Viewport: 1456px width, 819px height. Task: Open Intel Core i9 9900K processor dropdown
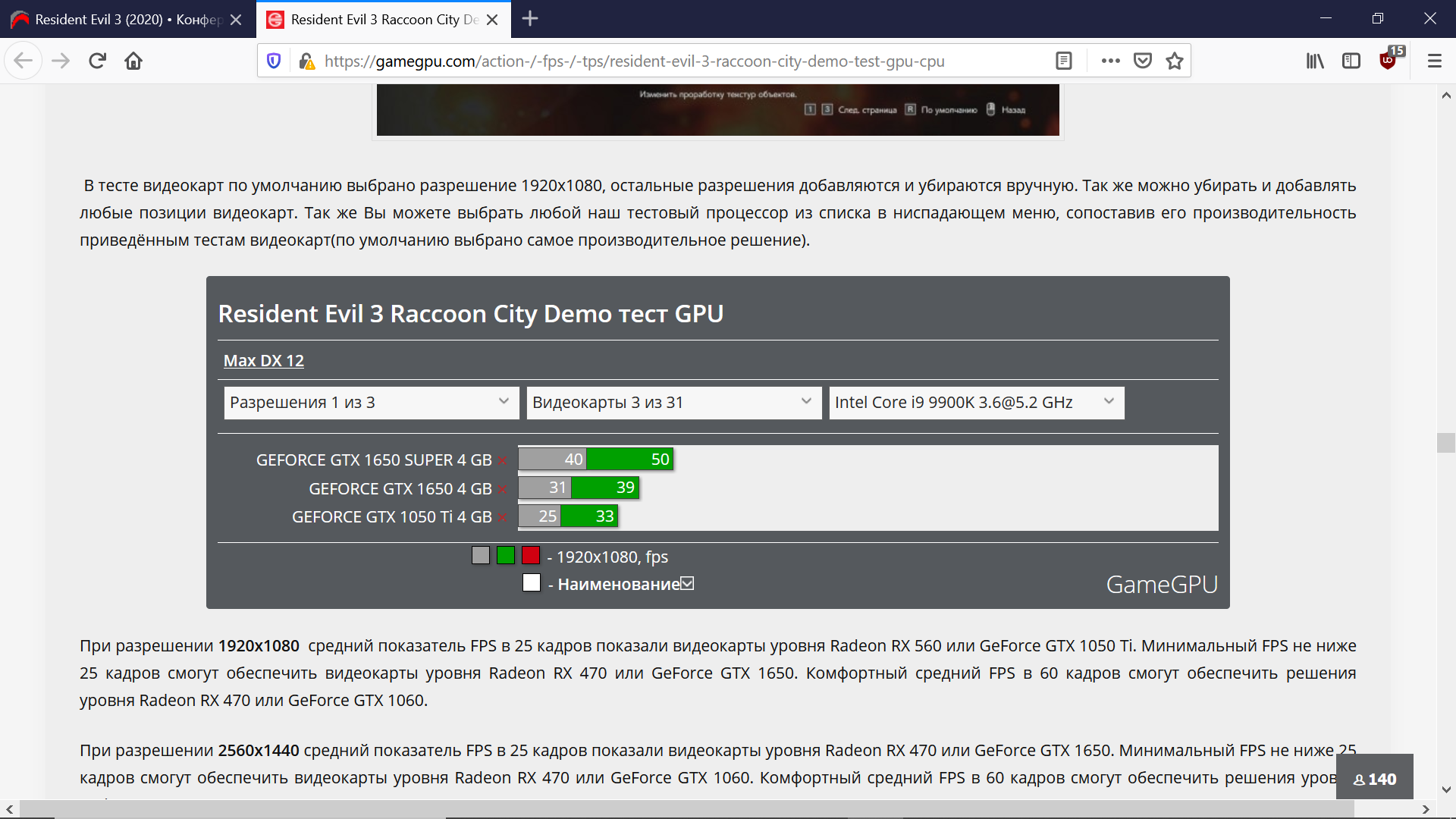(x=976, y=403)
